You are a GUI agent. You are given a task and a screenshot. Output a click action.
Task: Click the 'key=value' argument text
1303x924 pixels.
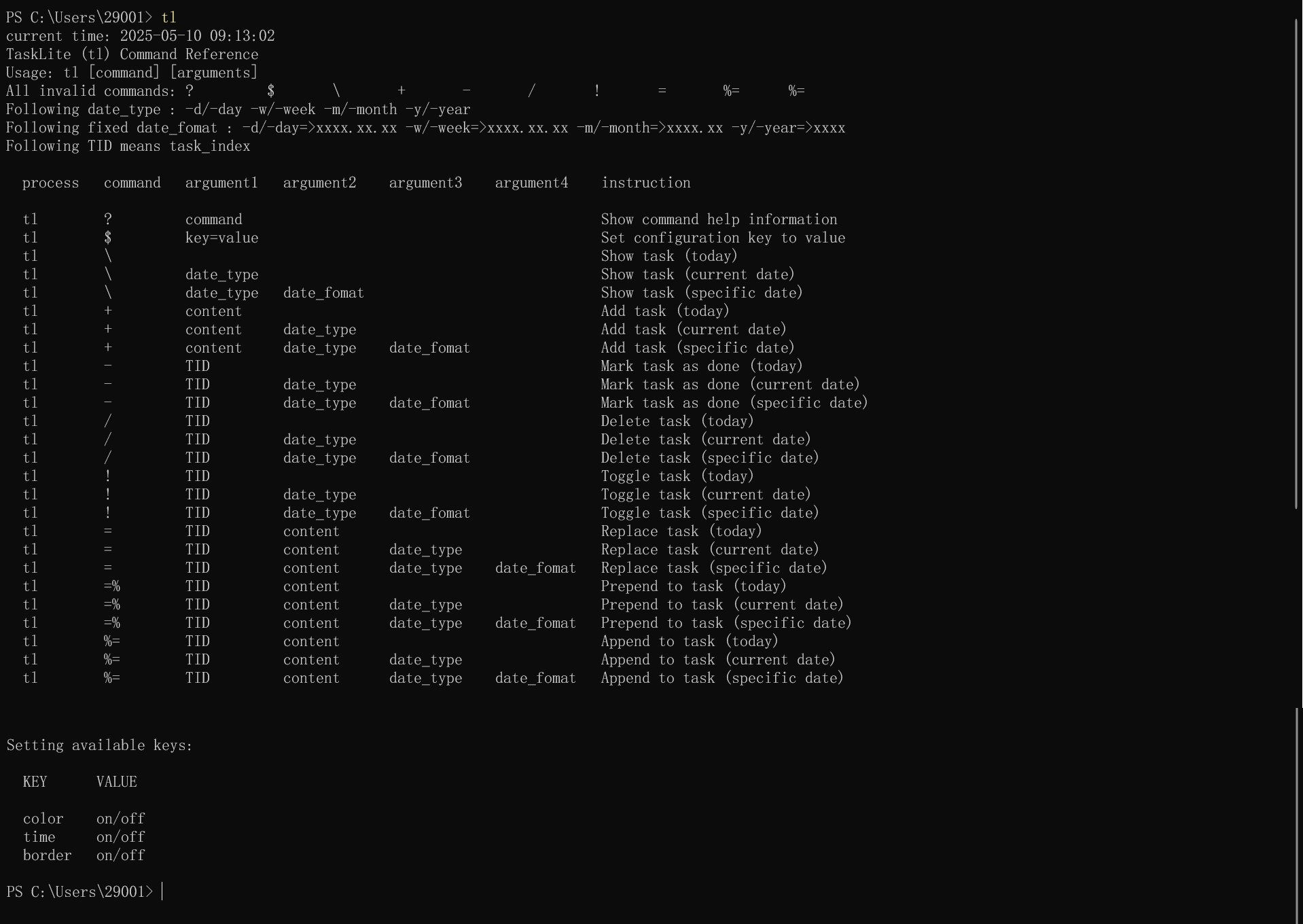[x=221, y=238]
